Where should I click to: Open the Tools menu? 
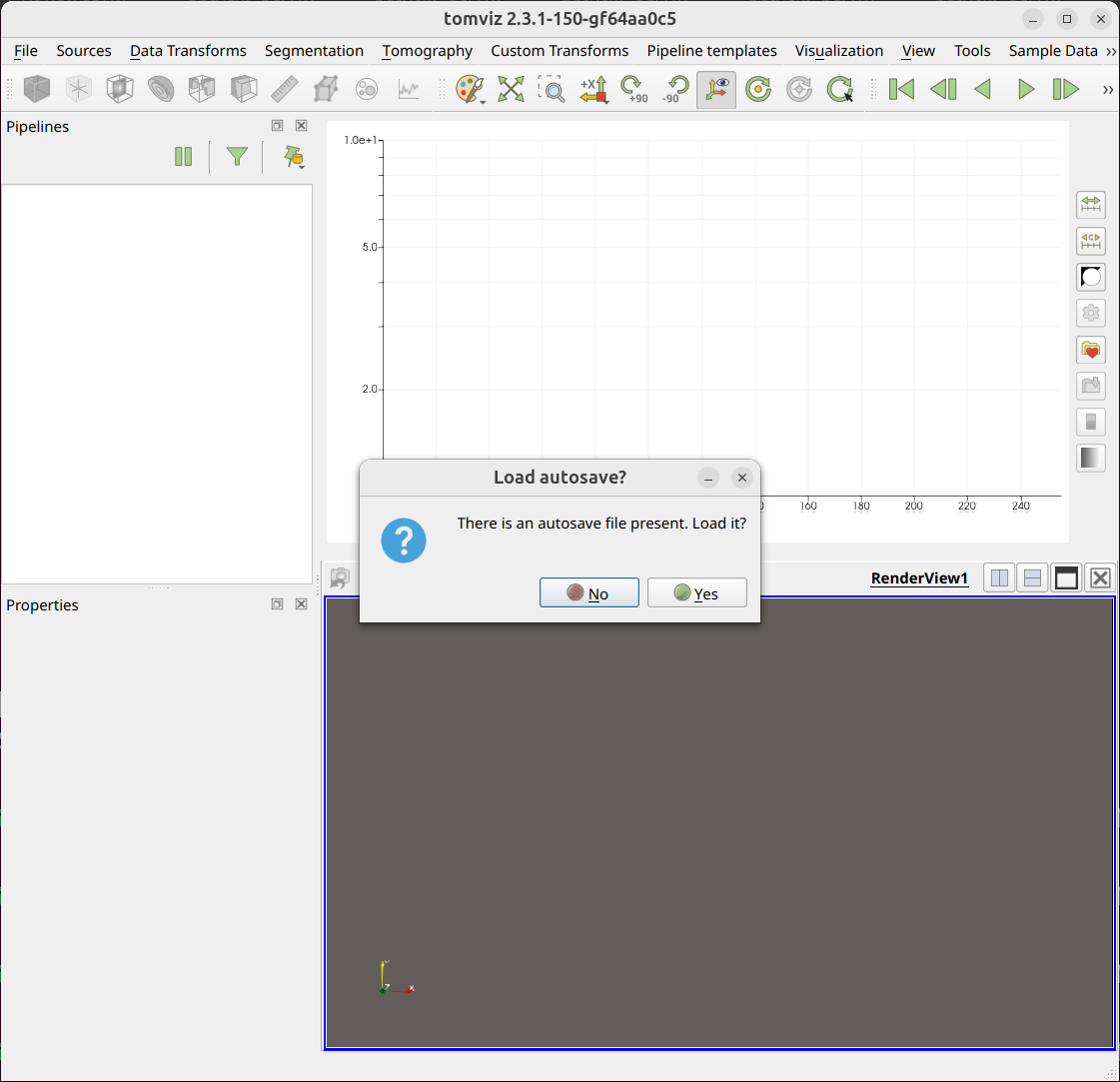[971, 51]
